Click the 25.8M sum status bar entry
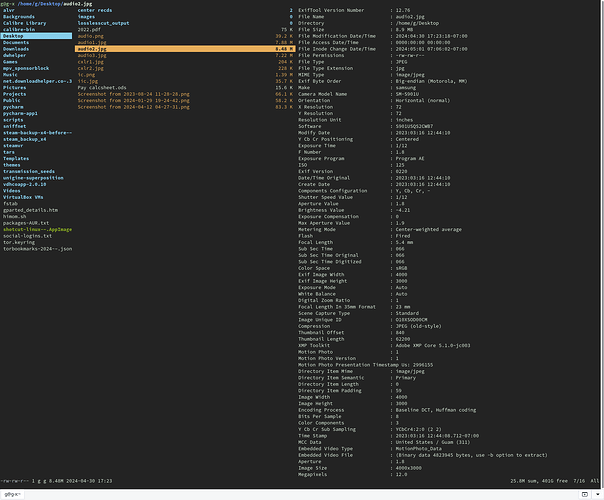The width and height of the screenshot is (604, 500). pyautogui.click(x=523, y=481)
